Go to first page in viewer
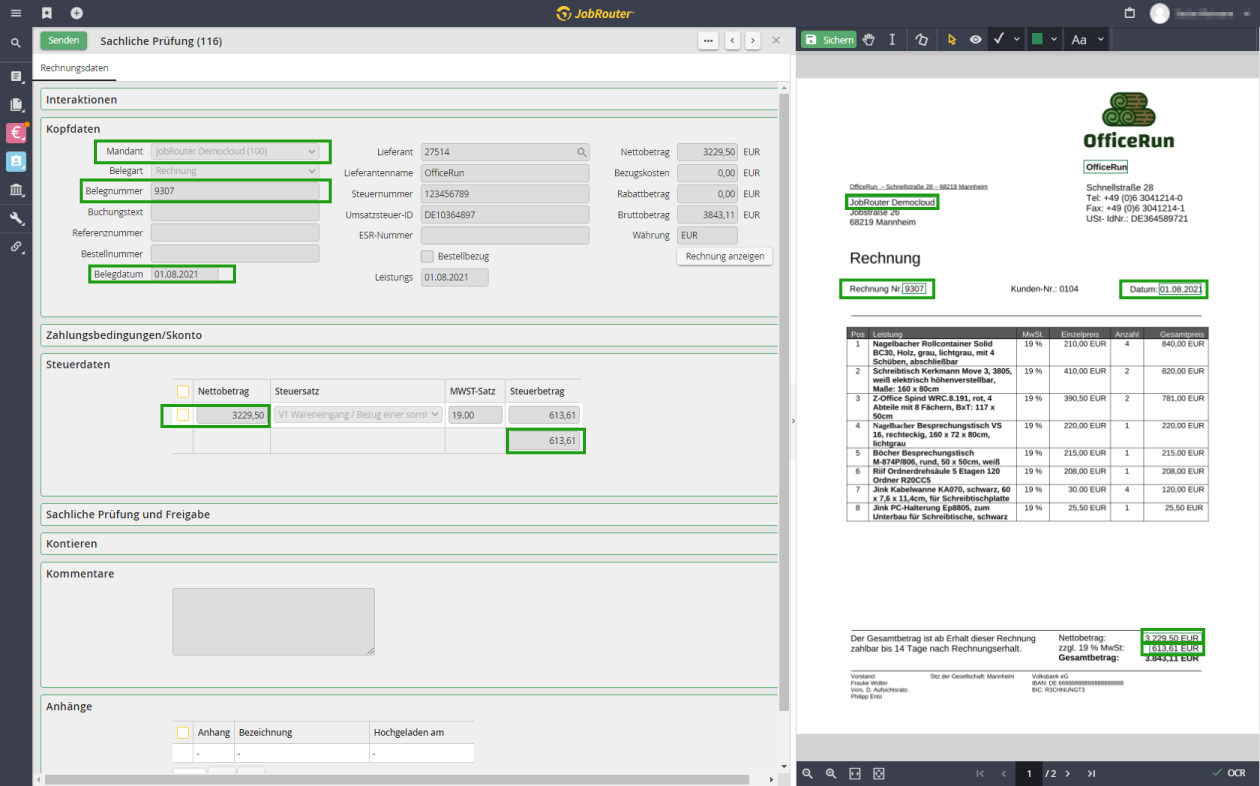Image resolution: width=1260 pixels, height=786 pixels. point(979,773)
